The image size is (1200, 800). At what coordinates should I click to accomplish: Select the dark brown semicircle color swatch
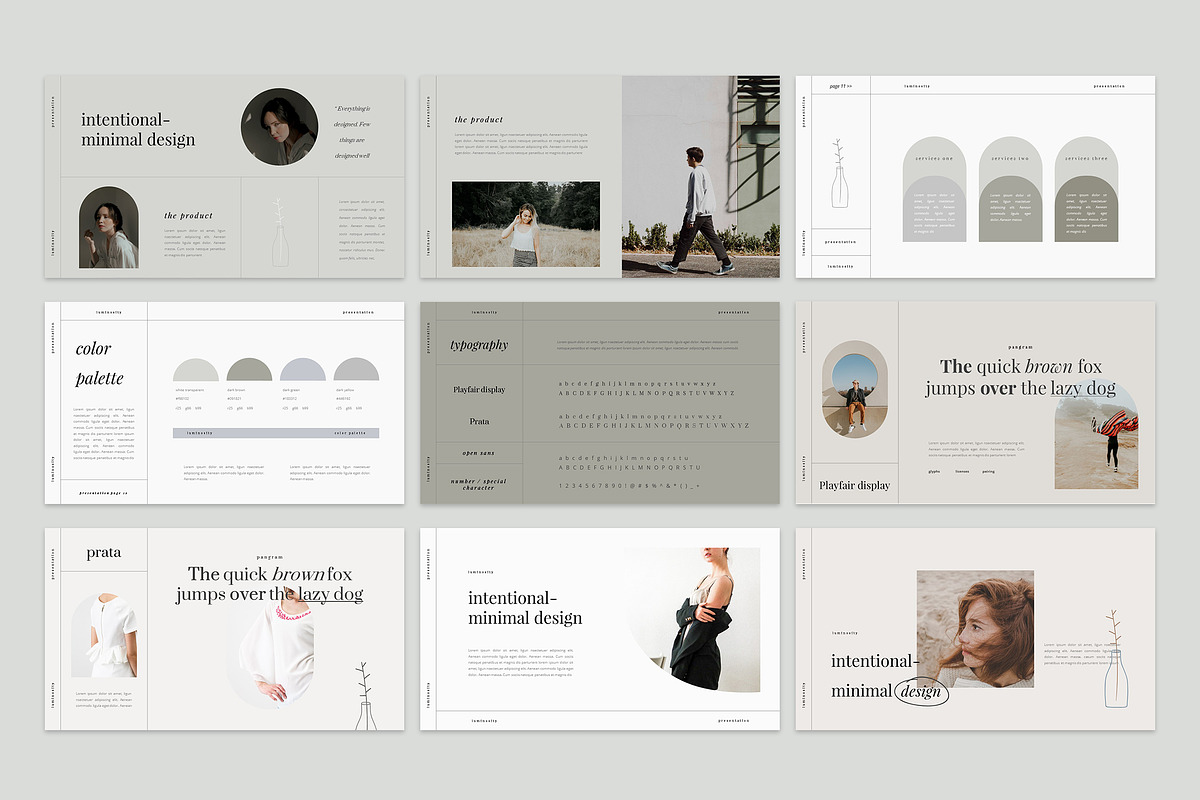tap(249, 369)
